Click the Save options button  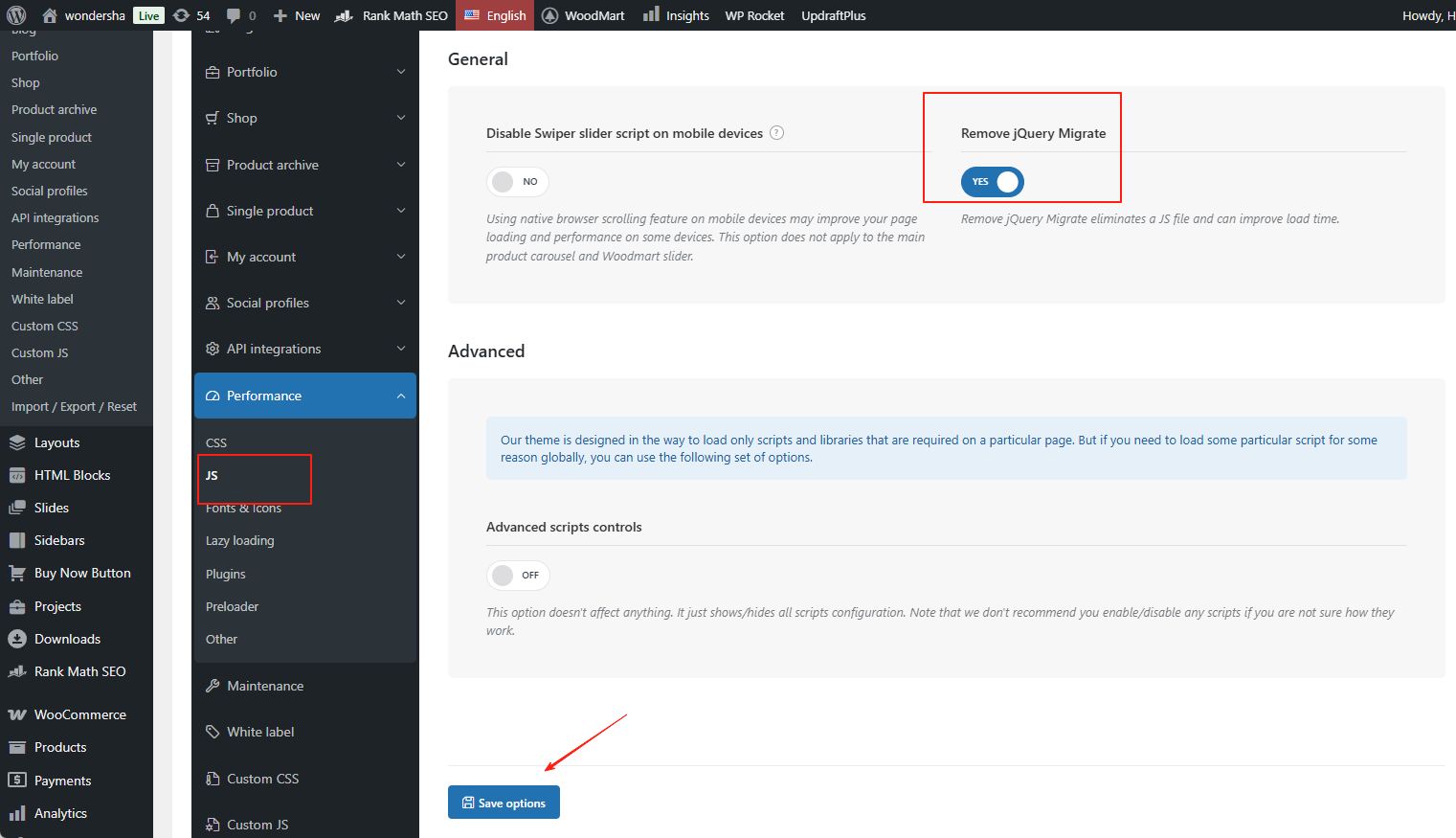click(504, 803)
